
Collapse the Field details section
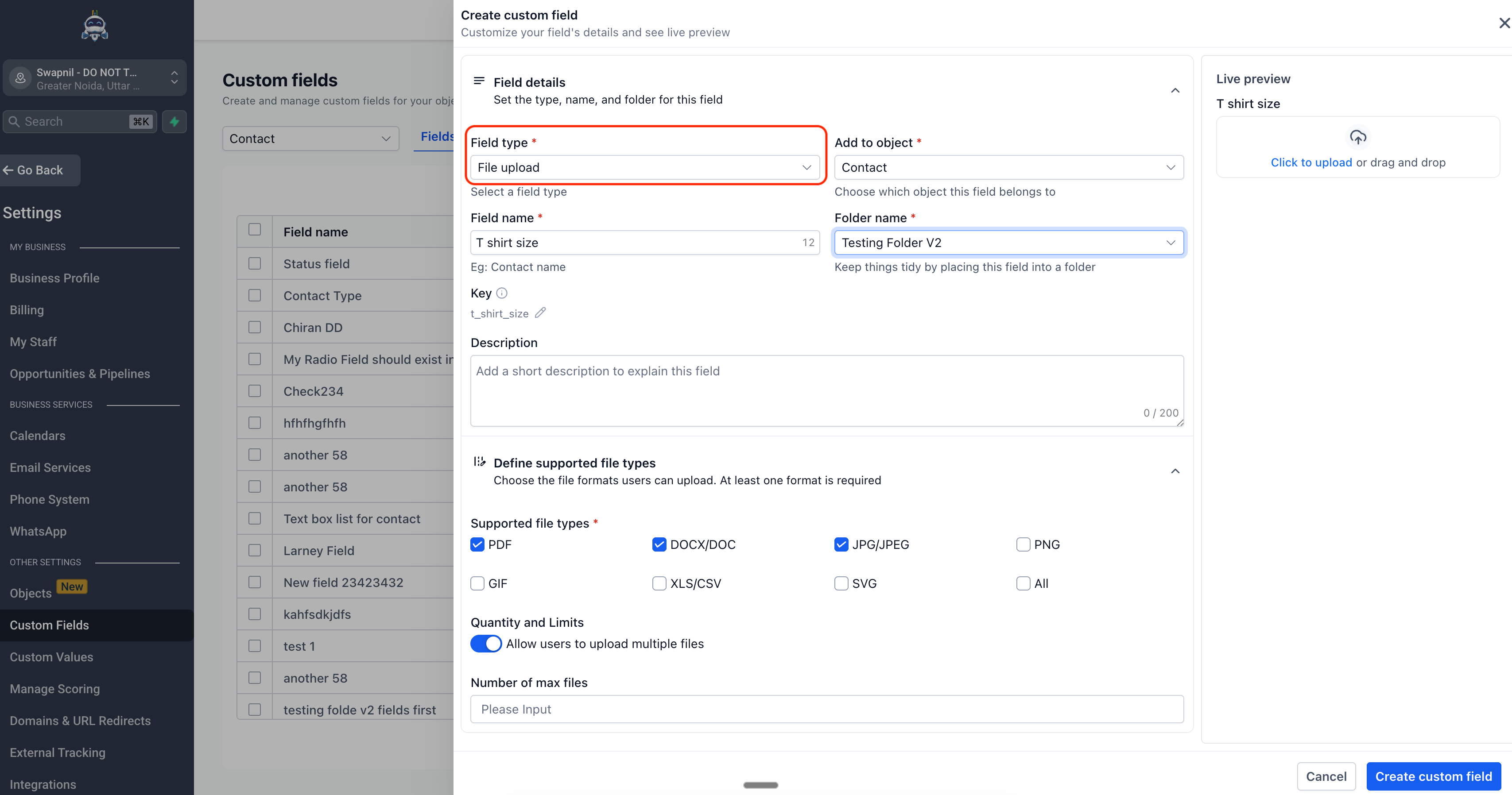click(x=1175, y=90)
